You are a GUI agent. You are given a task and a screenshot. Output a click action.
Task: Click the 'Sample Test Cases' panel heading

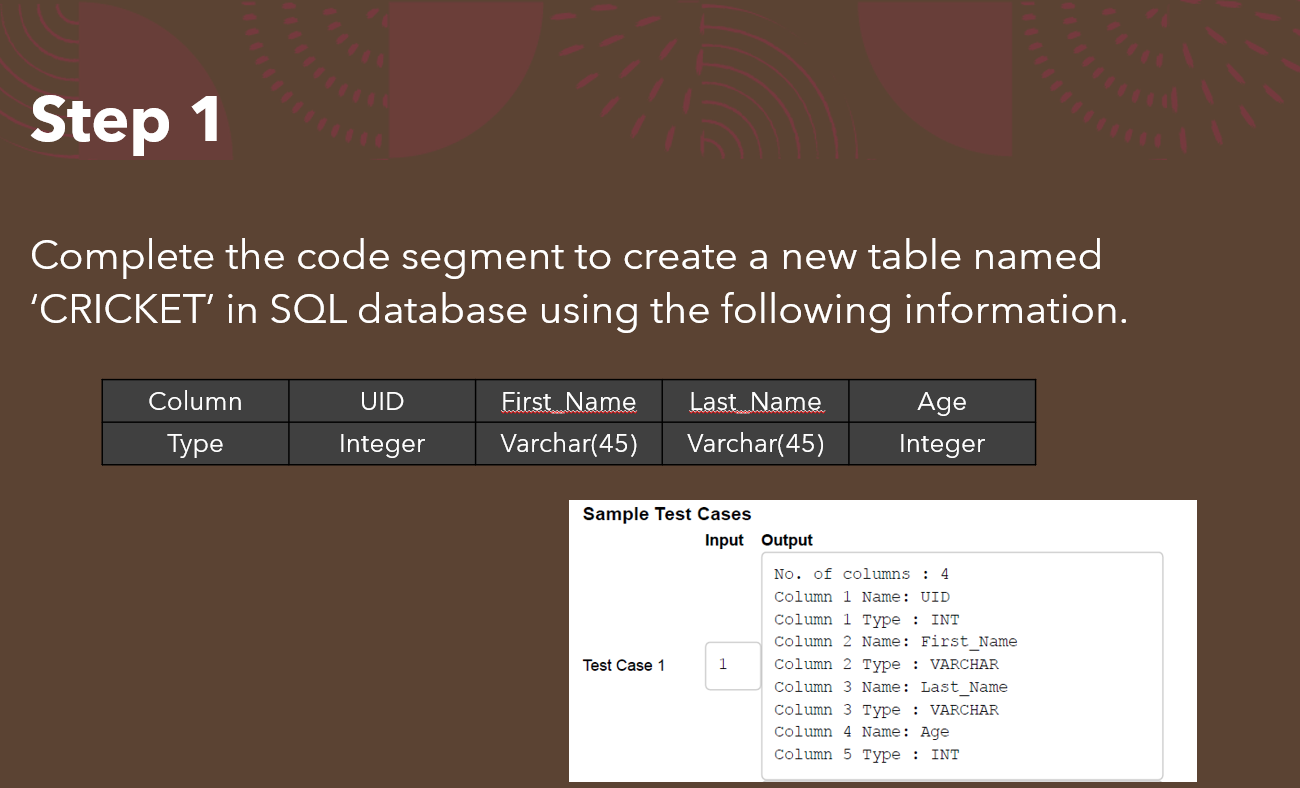coord(667,514)
